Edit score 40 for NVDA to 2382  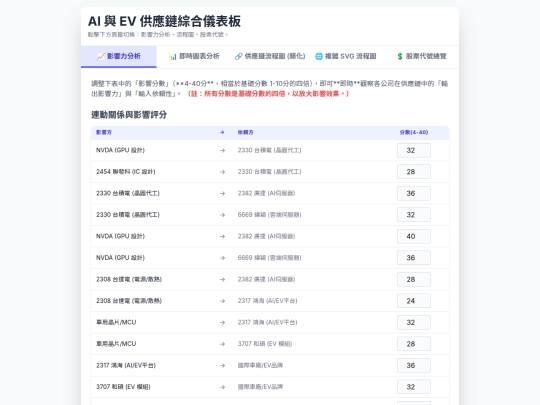point(414,237)
